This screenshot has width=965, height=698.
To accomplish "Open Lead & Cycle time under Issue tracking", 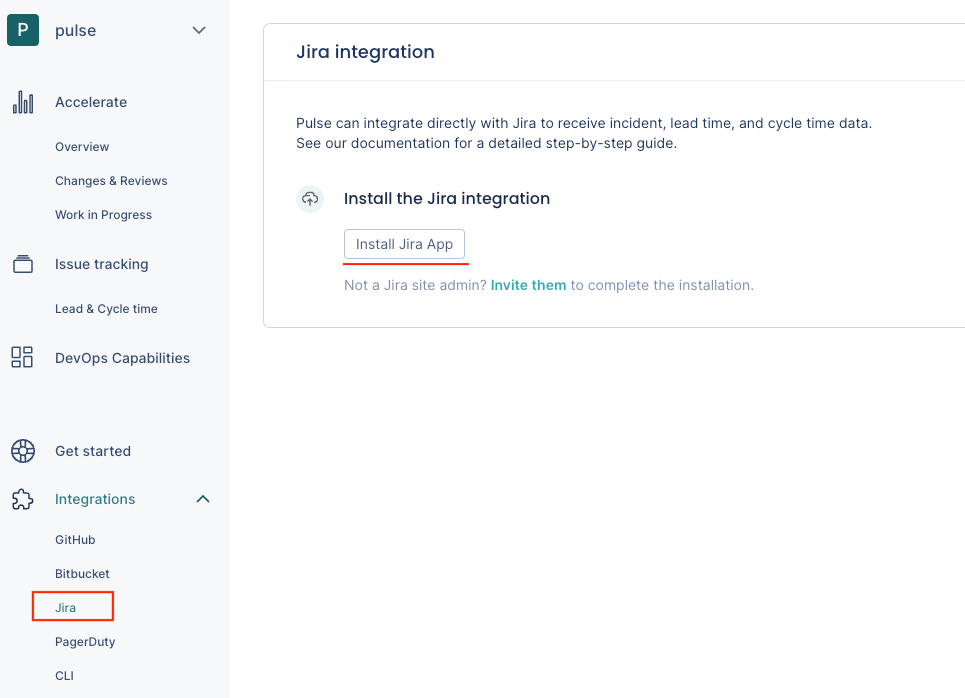I will [106, 308].
